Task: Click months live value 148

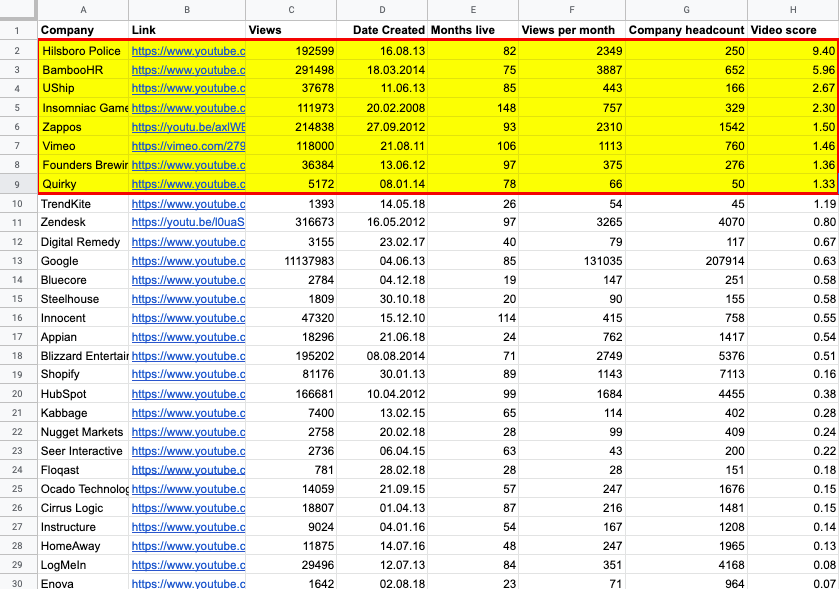Action: point(473,108)
